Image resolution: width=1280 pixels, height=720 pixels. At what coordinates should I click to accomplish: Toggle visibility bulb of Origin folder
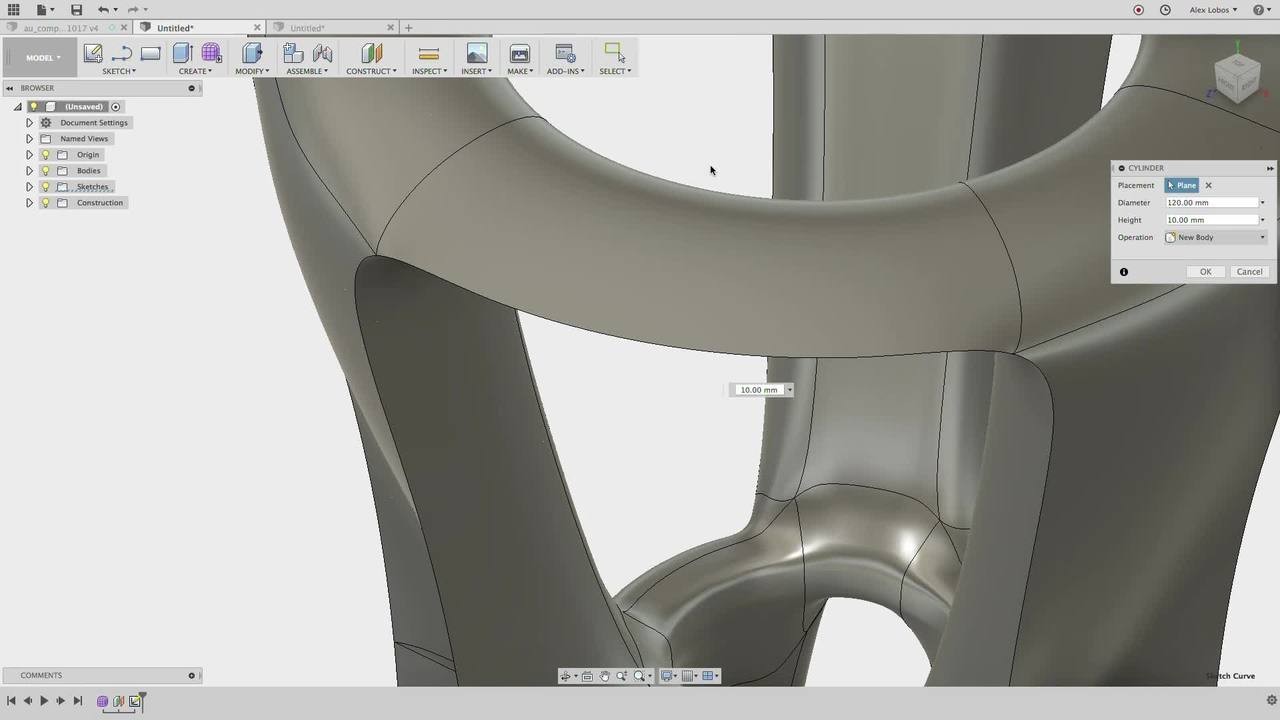click(x=45, y=155)
